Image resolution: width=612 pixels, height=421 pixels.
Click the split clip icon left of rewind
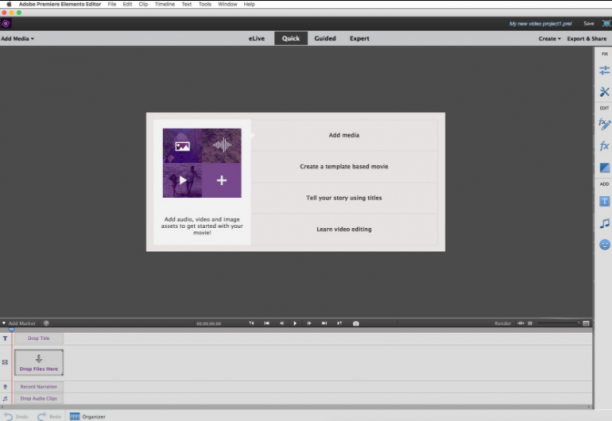pos(252,323)
